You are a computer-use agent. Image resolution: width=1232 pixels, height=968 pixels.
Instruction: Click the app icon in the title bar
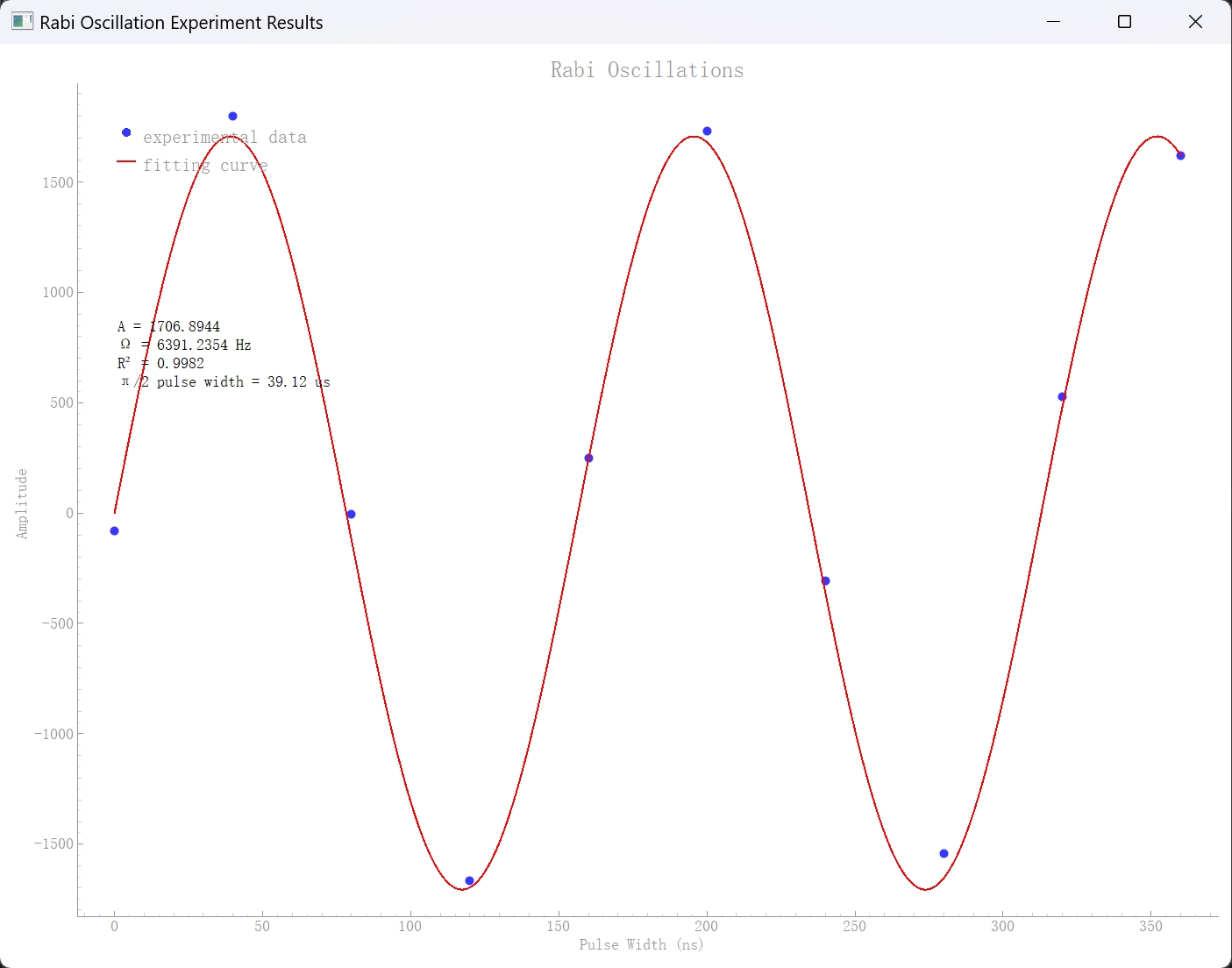click(x=22, y=22)
